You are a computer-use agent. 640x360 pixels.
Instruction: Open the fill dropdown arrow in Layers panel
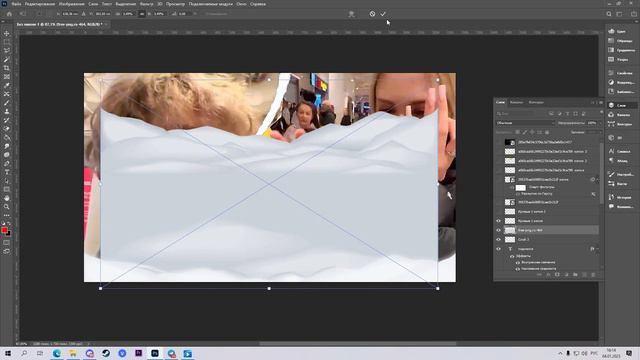pos(600,132)
